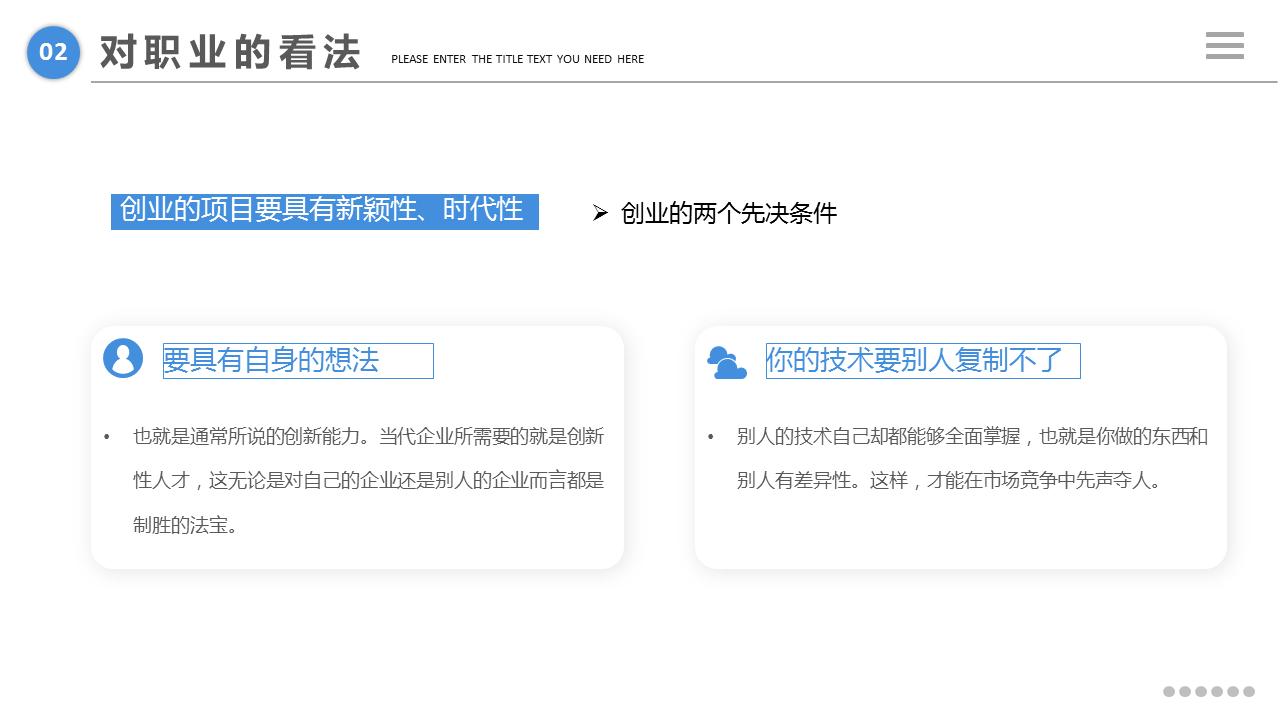This screenshot has height=720, width=1280.
Task: Click the arrow bullet before 创业的两个先决条件
Action: pyautogui.click(x=599, y=213)
